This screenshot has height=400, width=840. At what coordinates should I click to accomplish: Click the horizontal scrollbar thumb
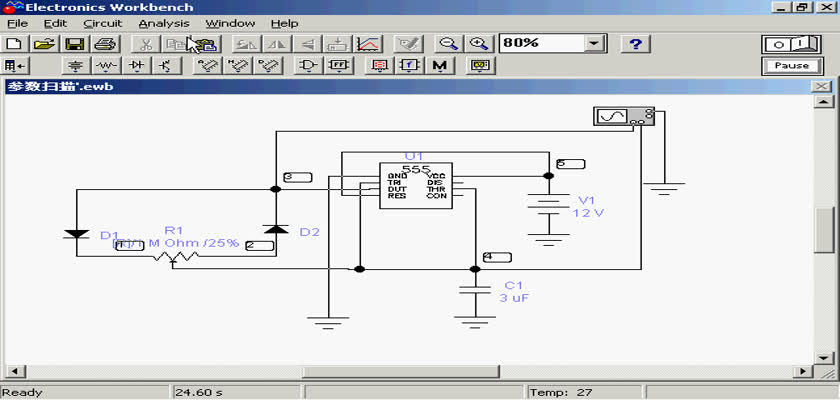(401, 371)
